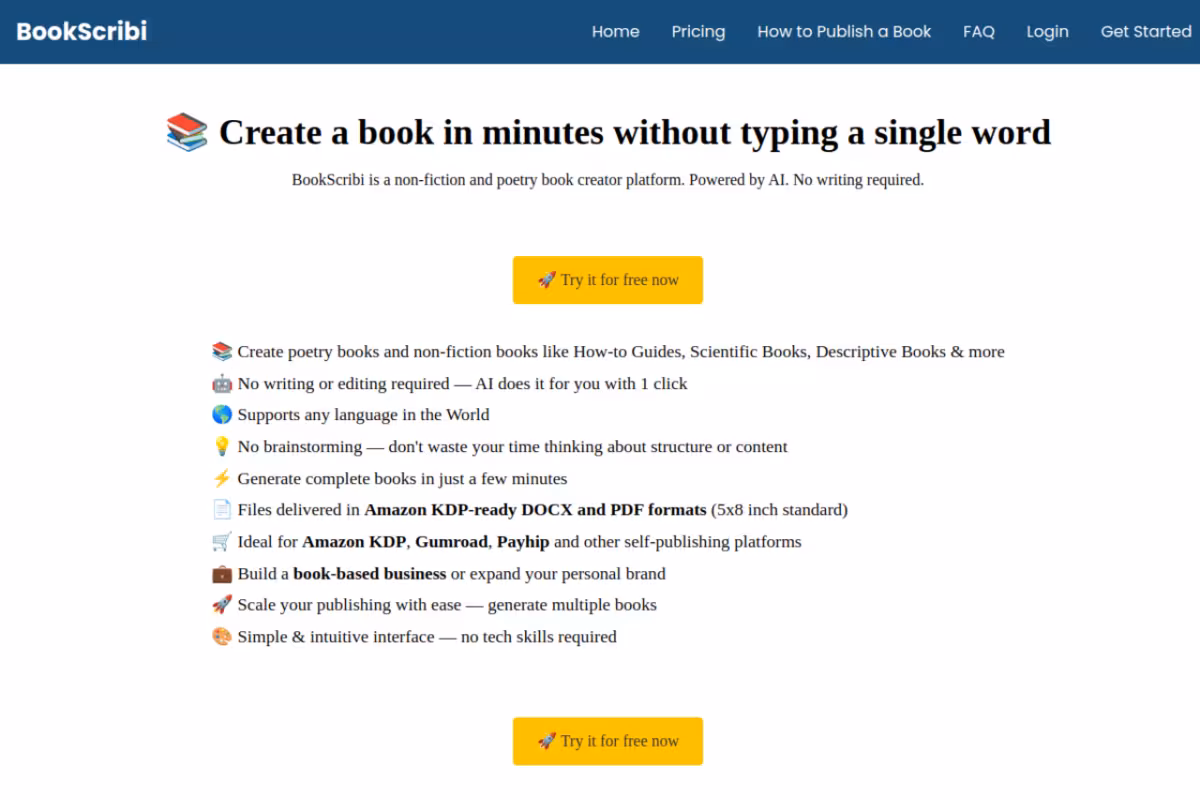Click the light bulb emoji beside No brainstorming

tap(222, 446)
